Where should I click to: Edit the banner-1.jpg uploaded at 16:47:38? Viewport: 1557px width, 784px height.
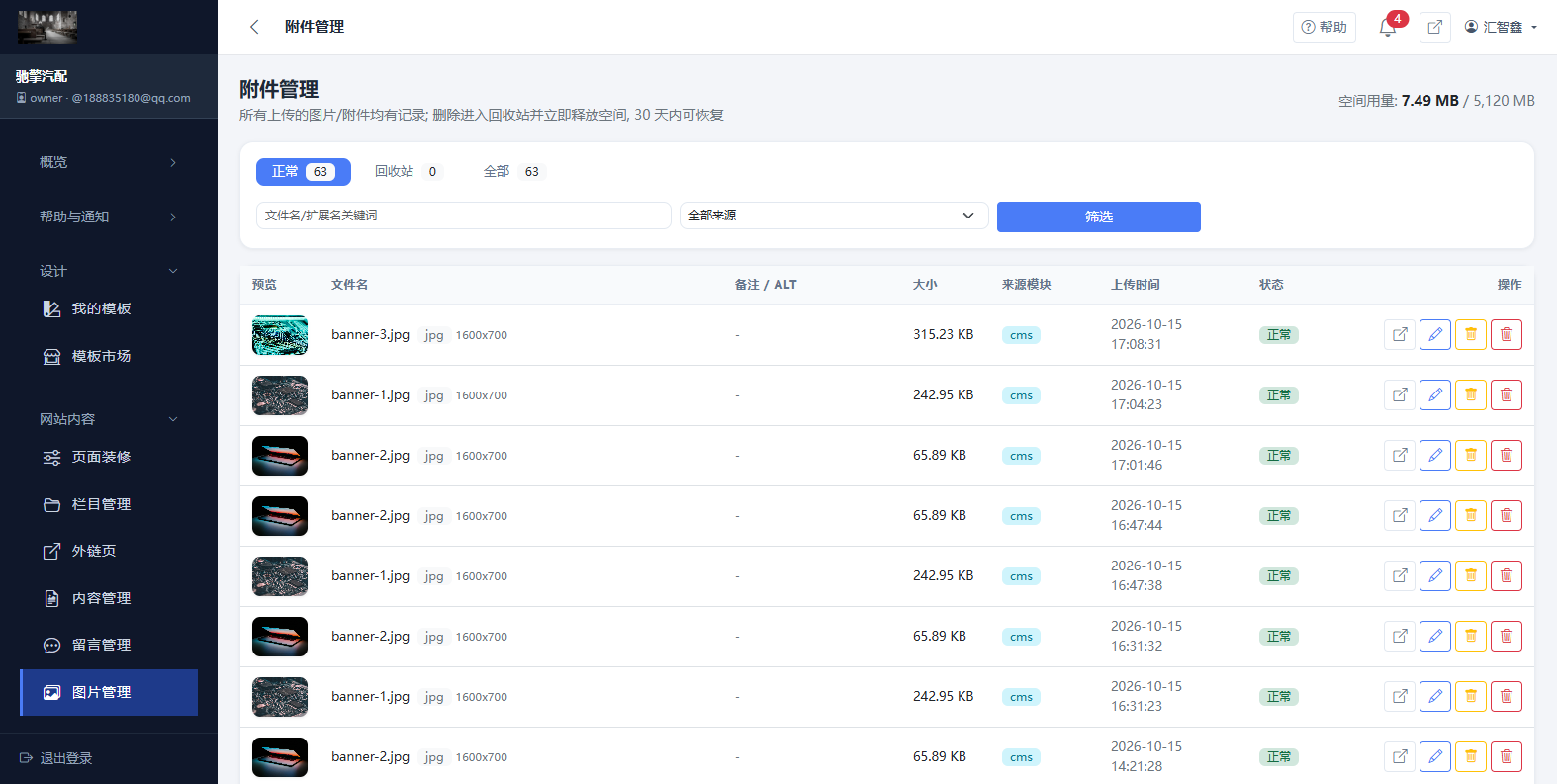pos(1435,576)
